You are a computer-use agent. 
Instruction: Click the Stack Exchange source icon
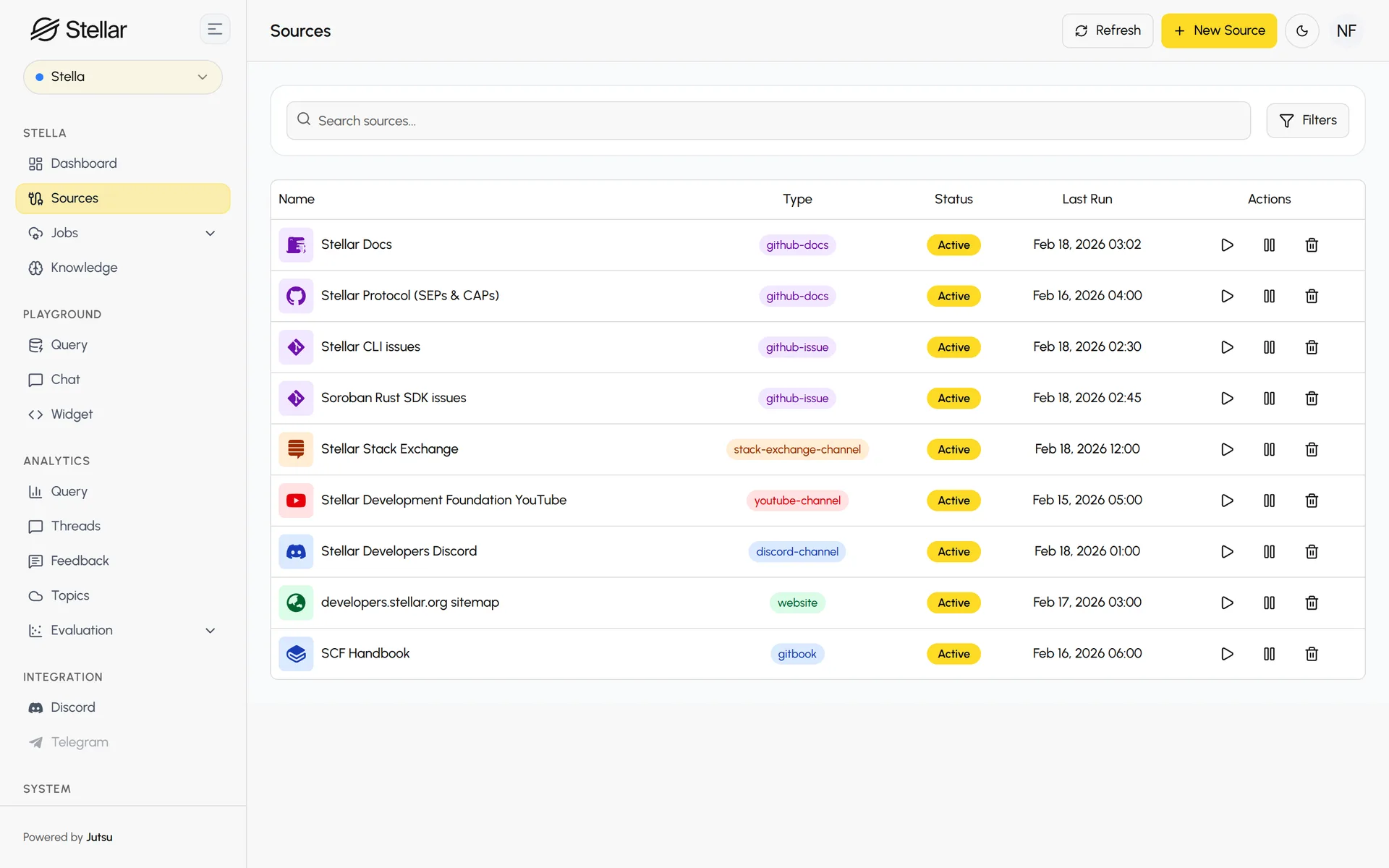pos(296,449)
